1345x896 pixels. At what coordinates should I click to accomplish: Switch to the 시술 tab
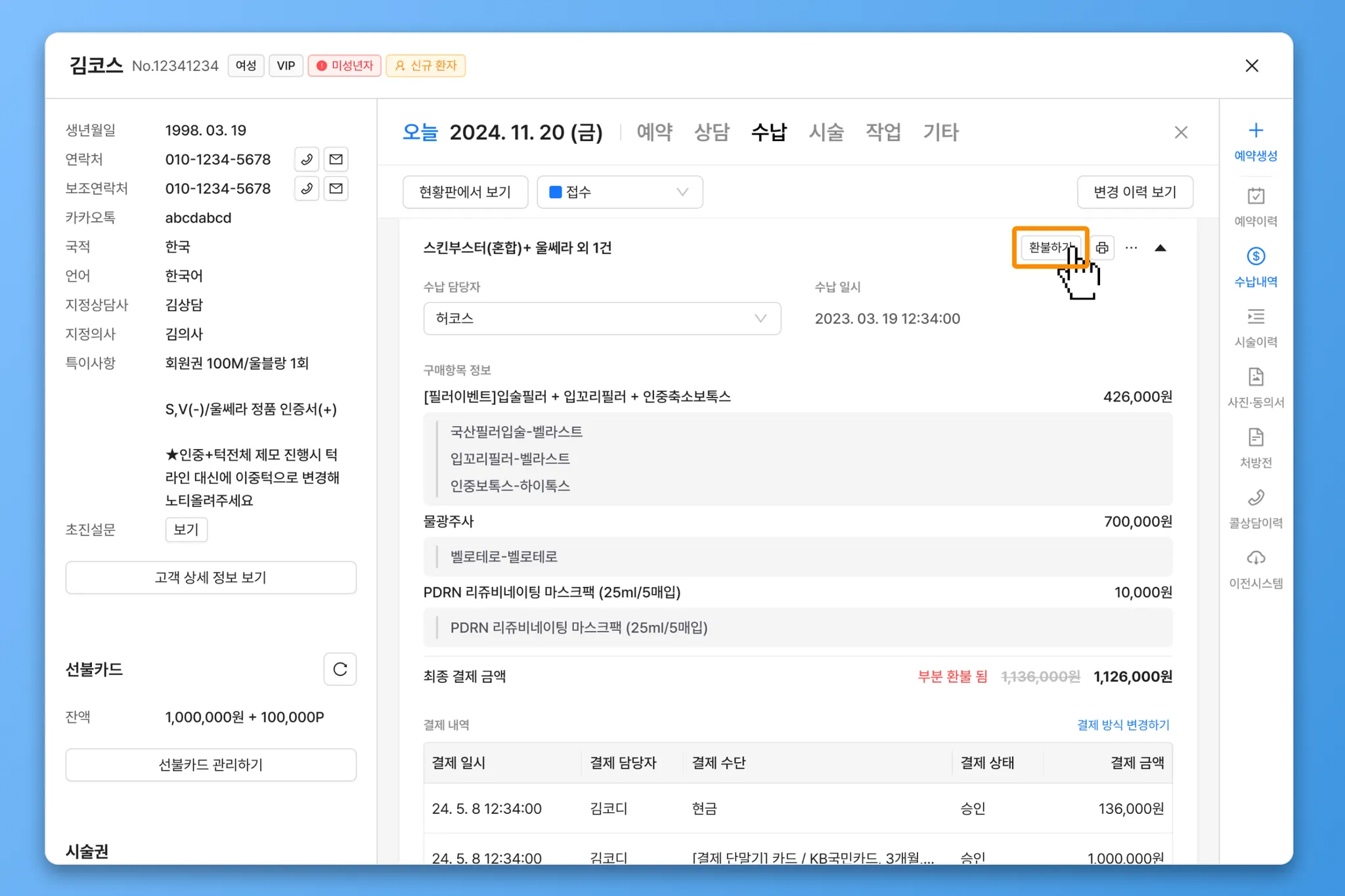[826, 133]
